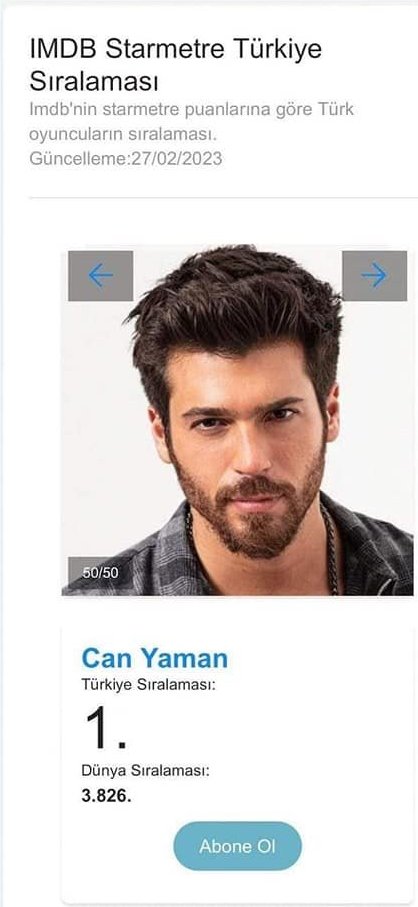
Task: Open the actor's portrait photo
Action: coord(238,420)
